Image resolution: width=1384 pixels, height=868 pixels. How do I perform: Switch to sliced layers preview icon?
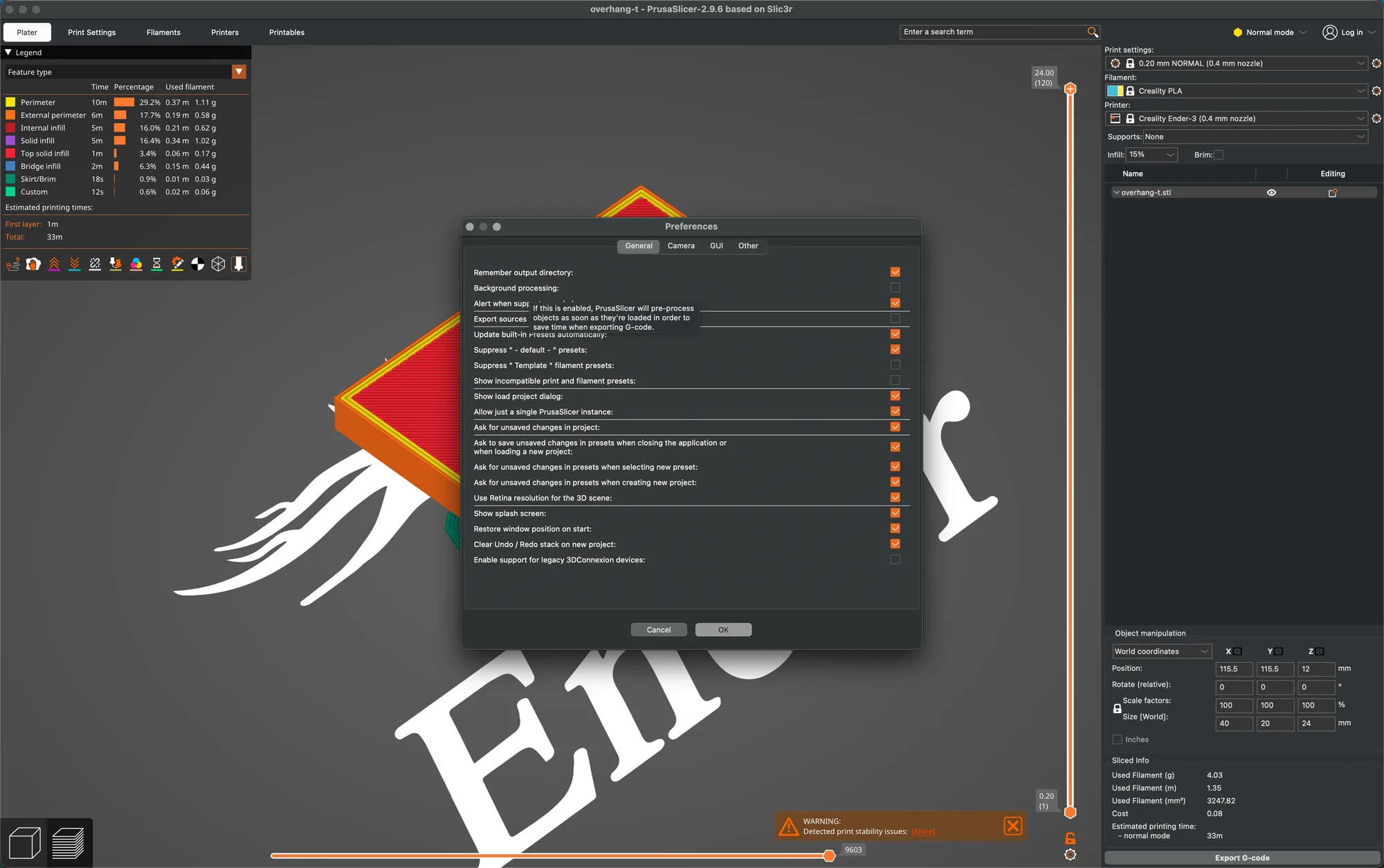pos(68,843)
